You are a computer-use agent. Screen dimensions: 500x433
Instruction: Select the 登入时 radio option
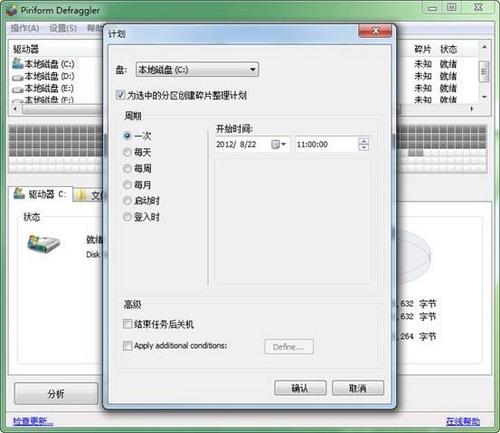pos(127,217)
